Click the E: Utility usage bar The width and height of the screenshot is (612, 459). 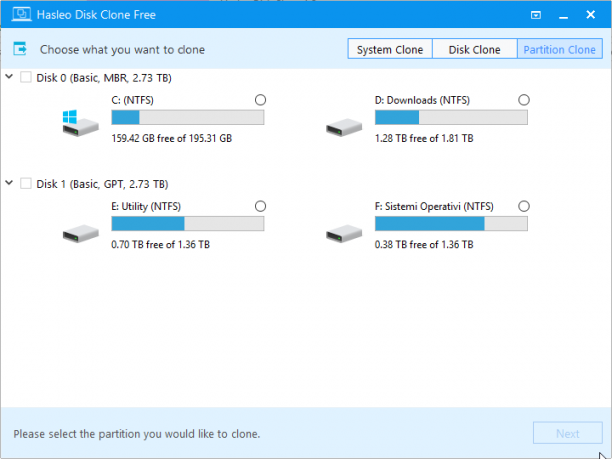click(x=188, y=223)
